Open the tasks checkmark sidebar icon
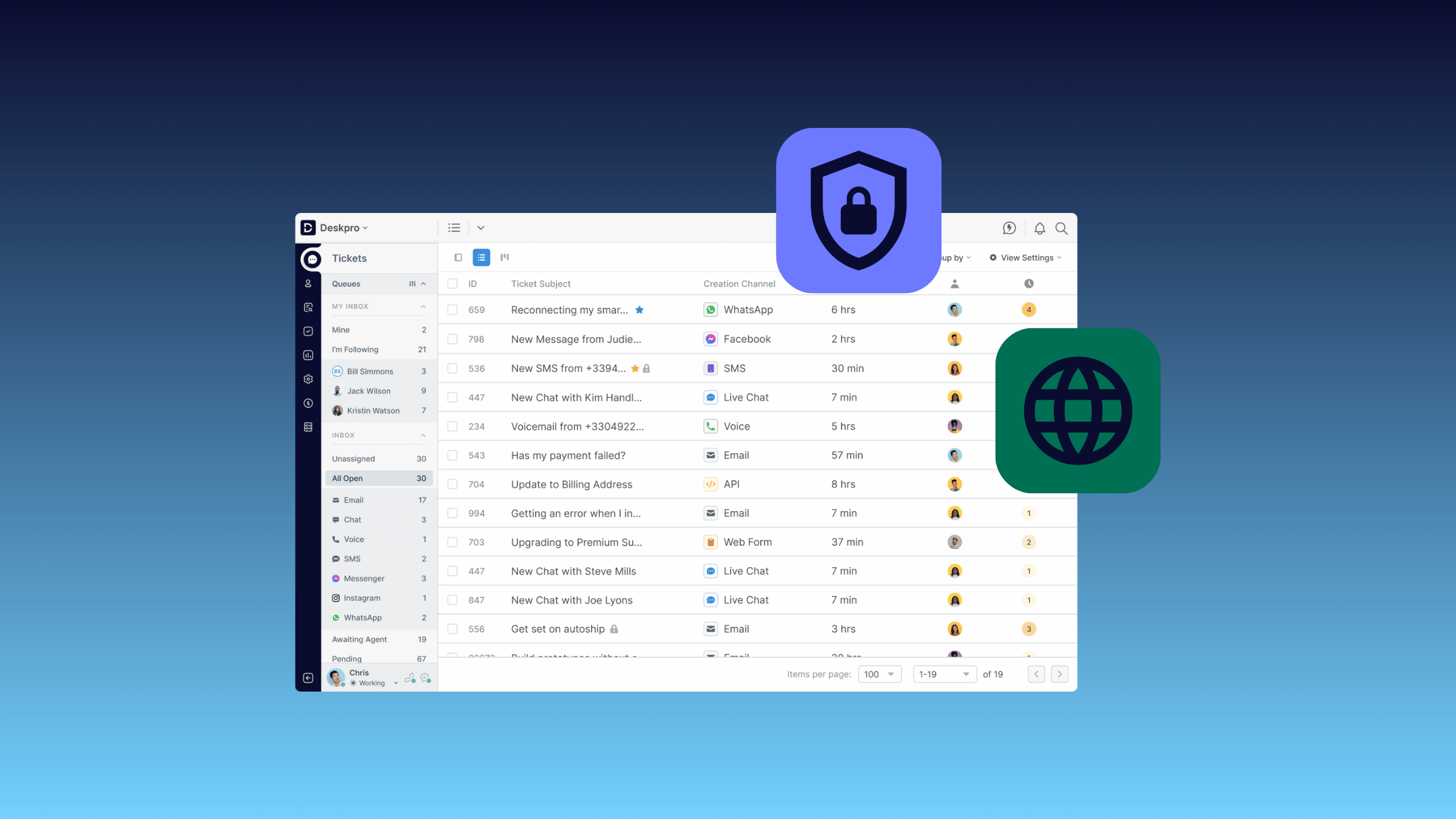 pos(308,331)
